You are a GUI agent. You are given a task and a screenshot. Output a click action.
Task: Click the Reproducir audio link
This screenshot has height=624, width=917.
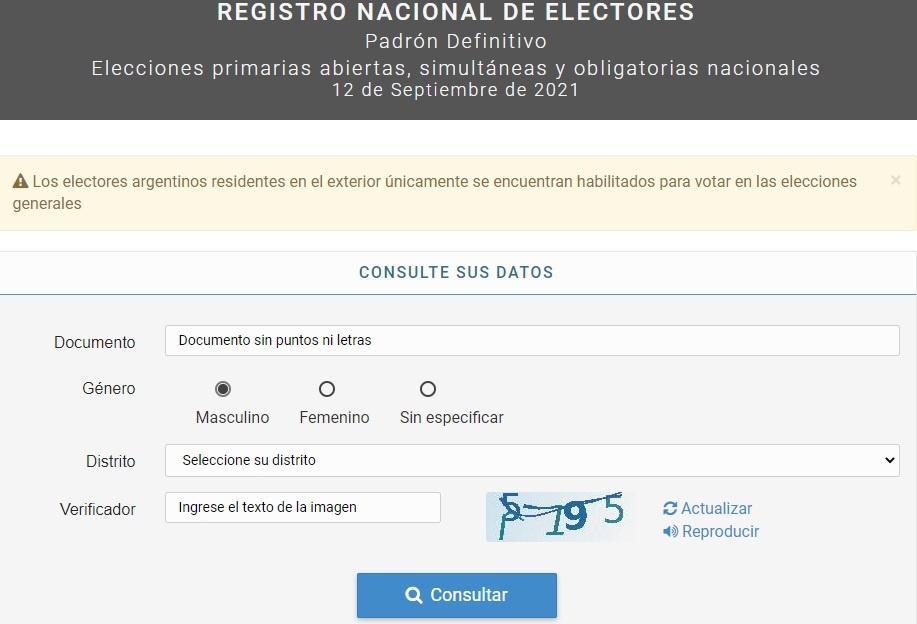(720, 531)
